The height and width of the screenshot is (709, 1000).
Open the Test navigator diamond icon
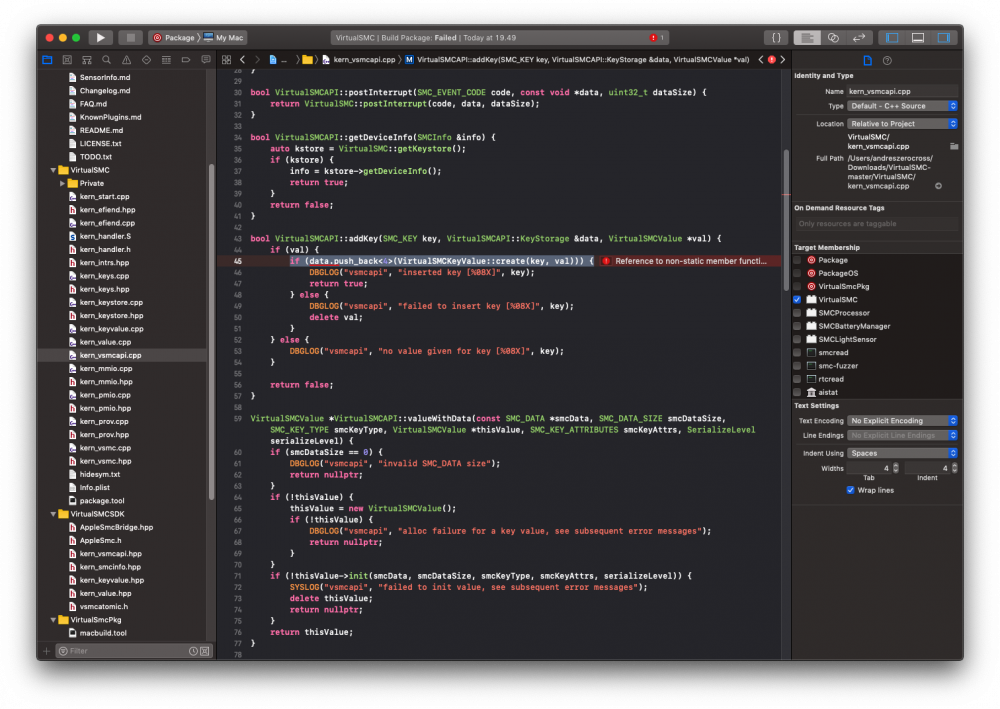coord(146,60)
